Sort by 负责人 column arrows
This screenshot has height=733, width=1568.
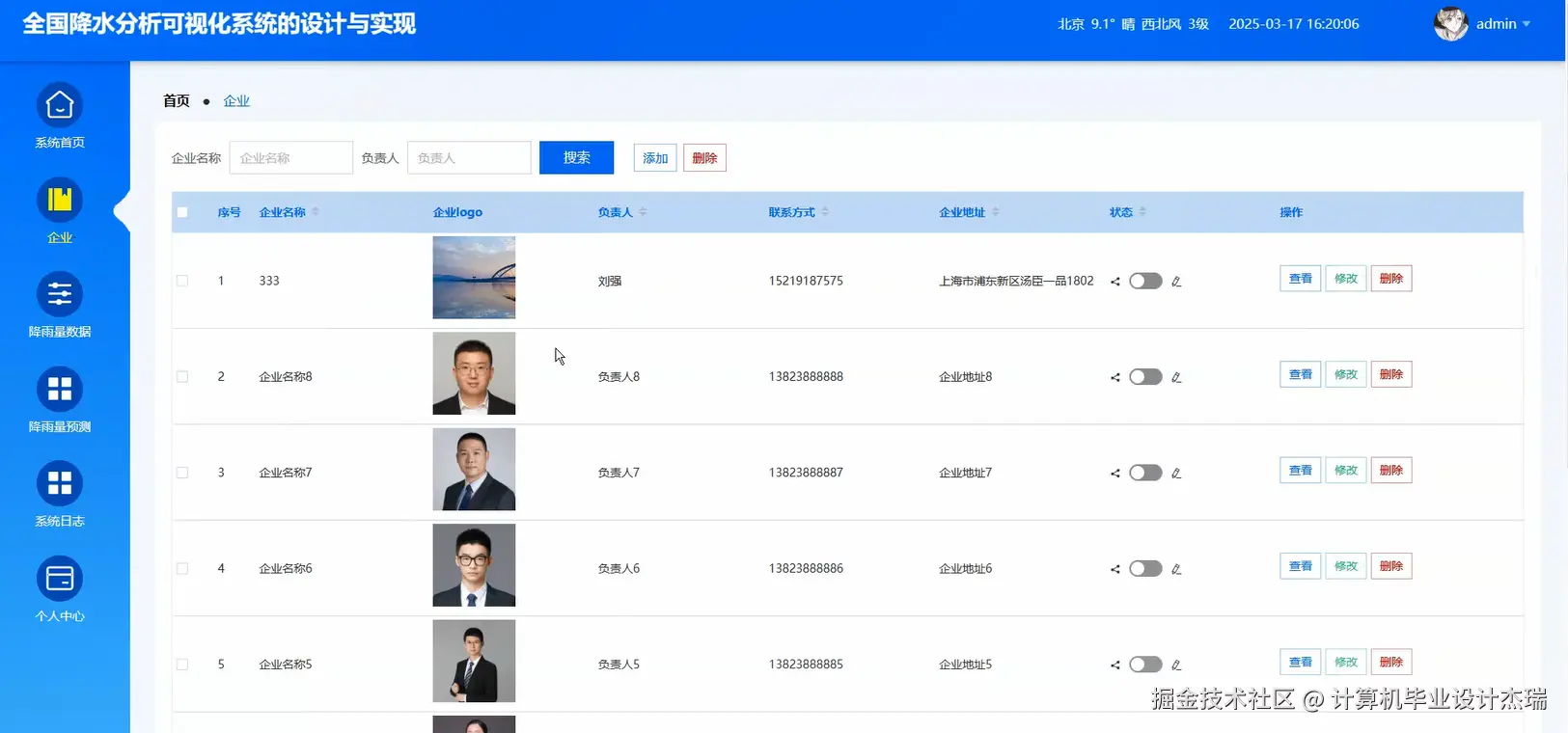(643, 212)
